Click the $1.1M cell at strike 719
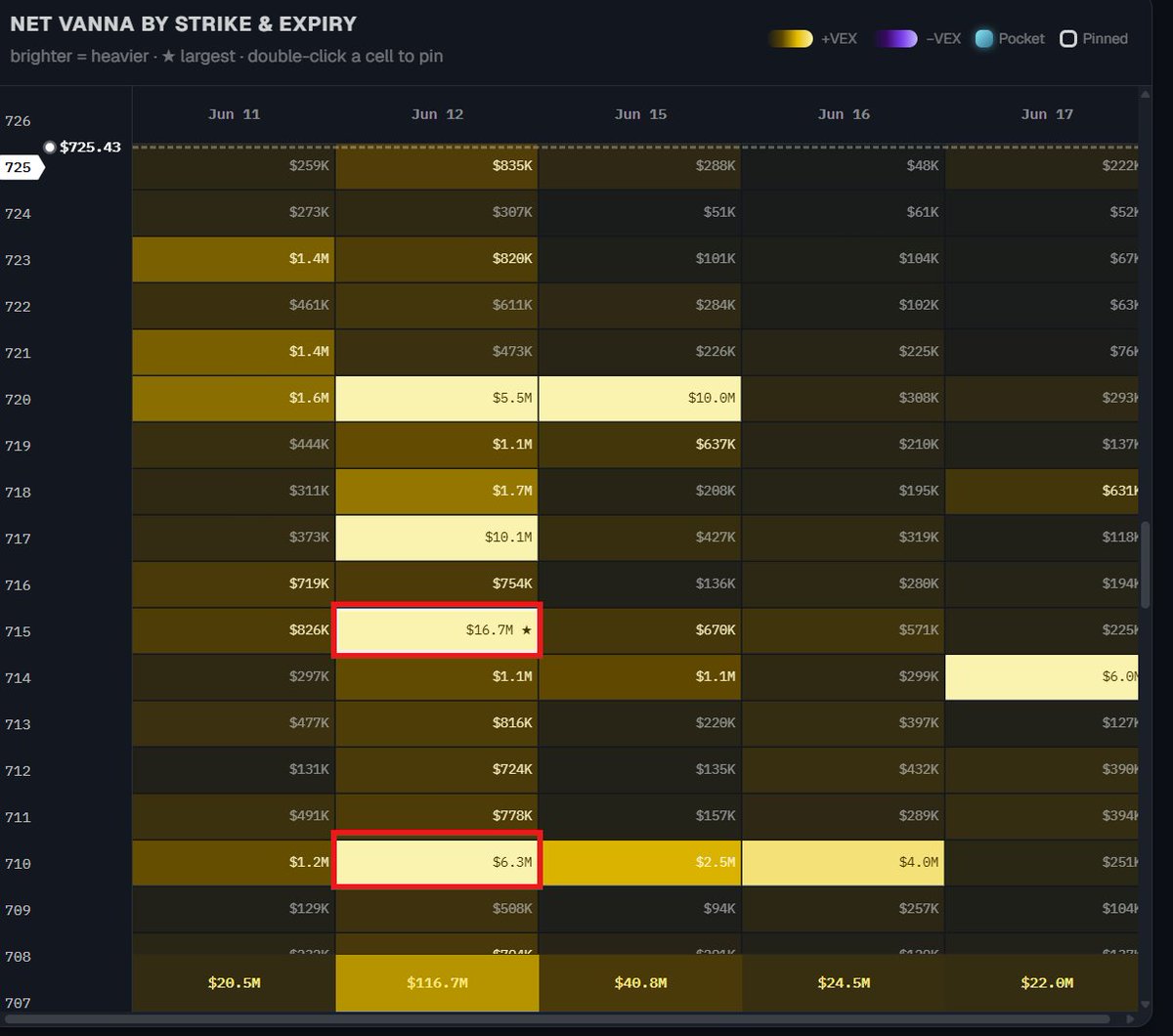1173x1036 pixels. pos(437,445)
